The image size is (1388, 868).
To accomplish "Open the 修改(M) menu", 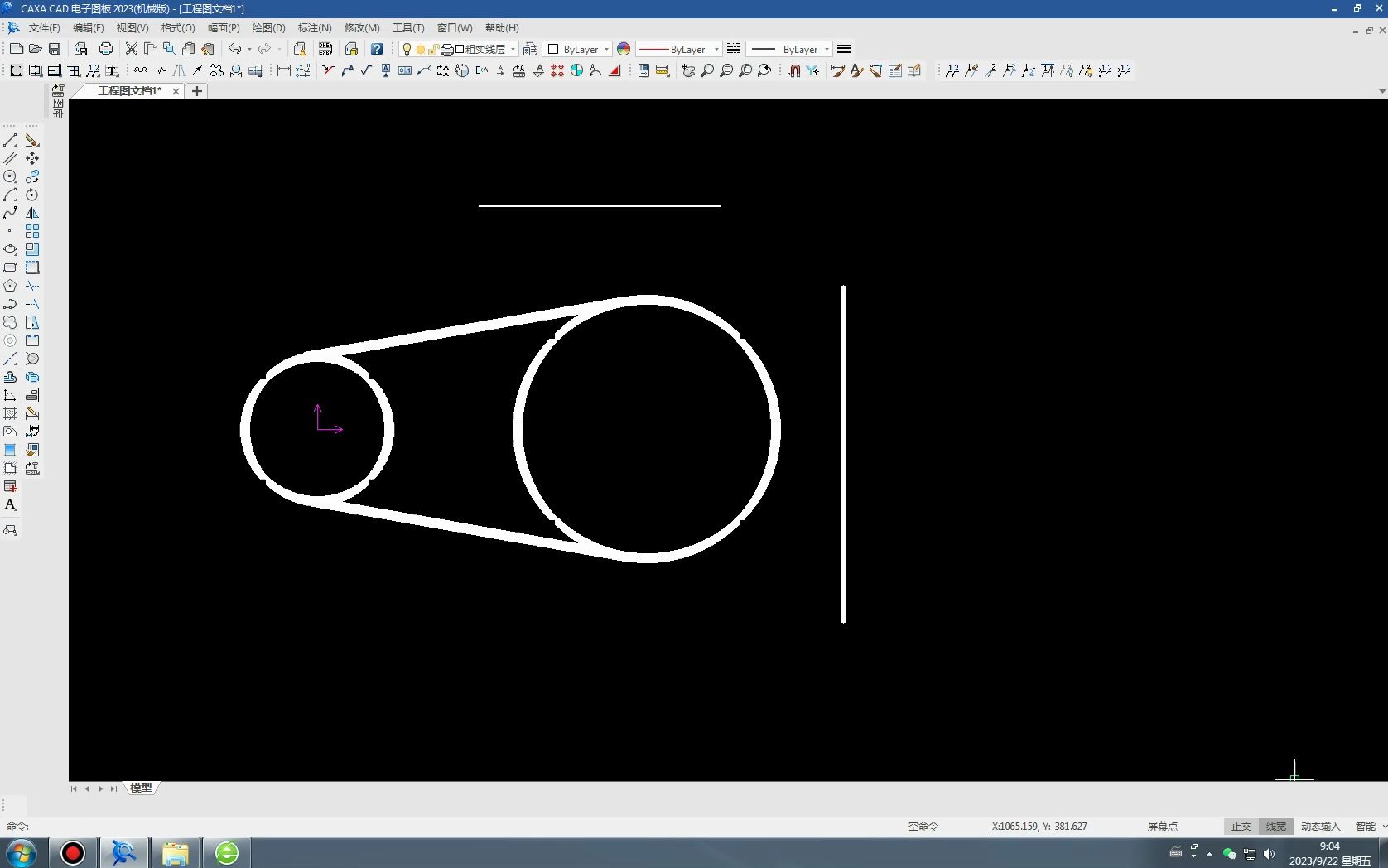I will point(361,27).
